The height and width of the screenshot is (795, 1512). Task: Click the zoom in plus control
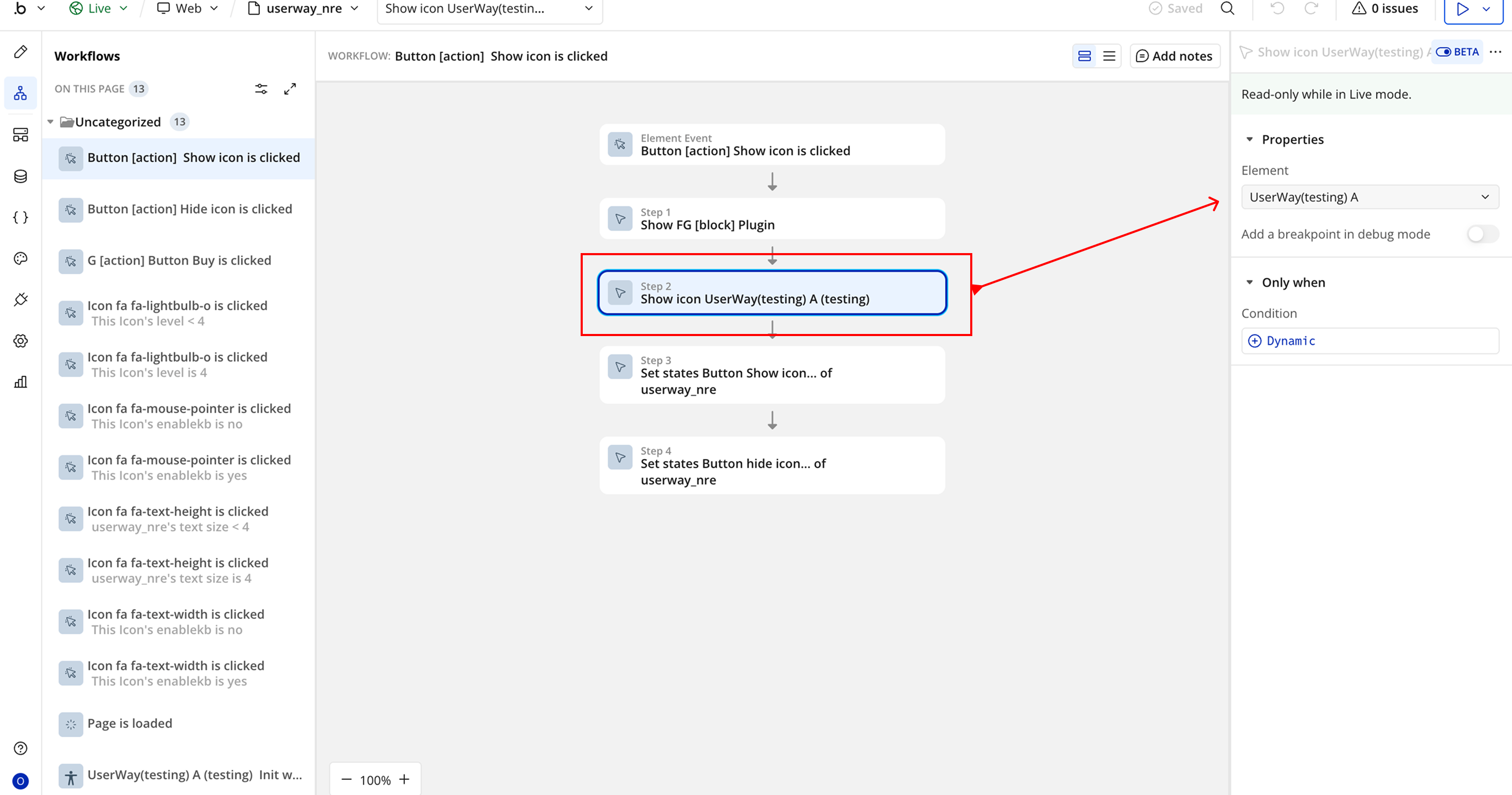[404, 780]
